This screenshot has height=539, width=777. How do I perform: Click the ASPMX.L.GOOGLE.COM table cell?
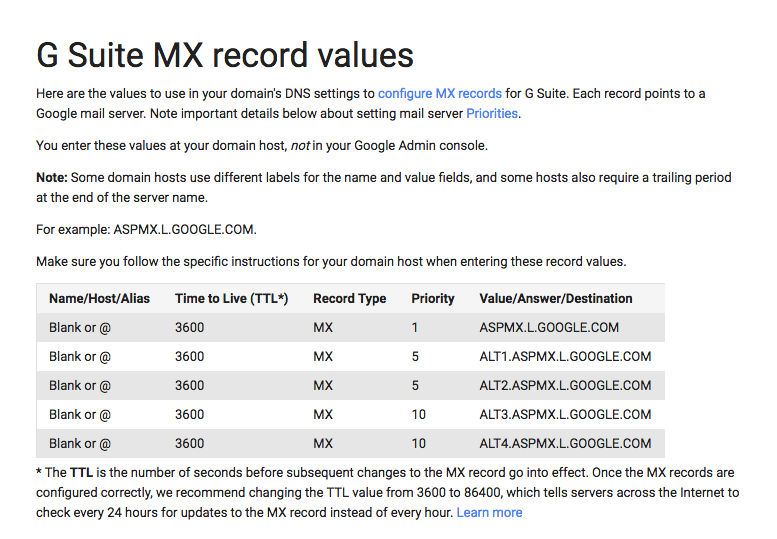[549, 327]
